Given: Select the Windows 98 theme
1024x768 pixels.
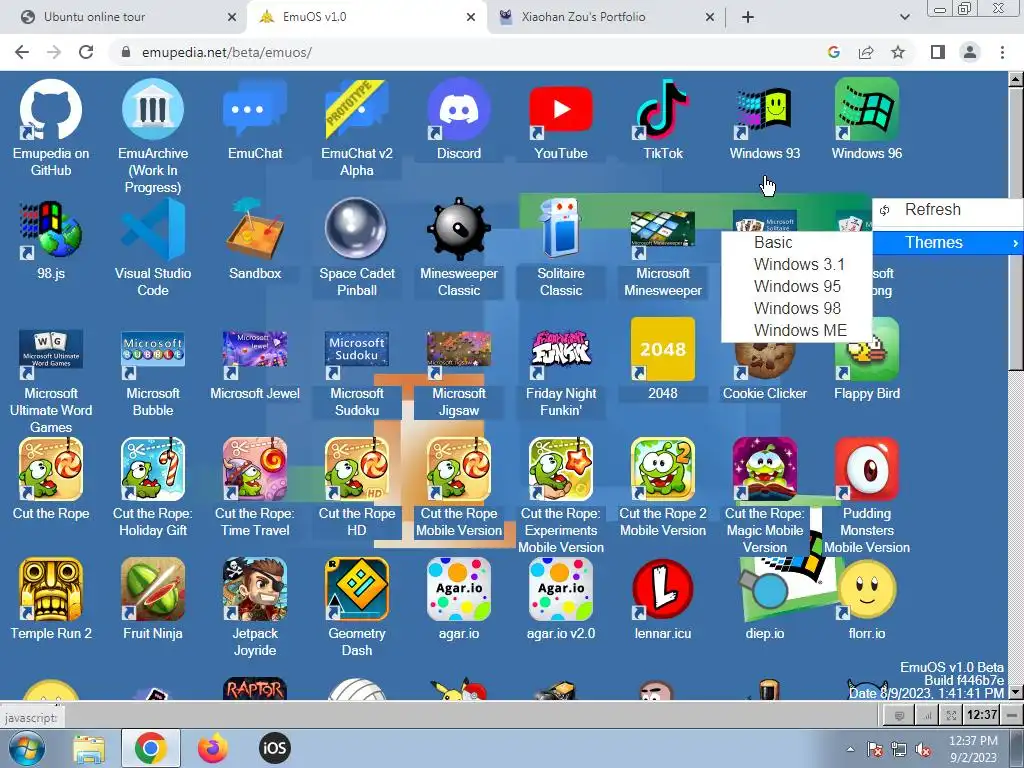Looking at the screenshot, I should coord(797,308).
